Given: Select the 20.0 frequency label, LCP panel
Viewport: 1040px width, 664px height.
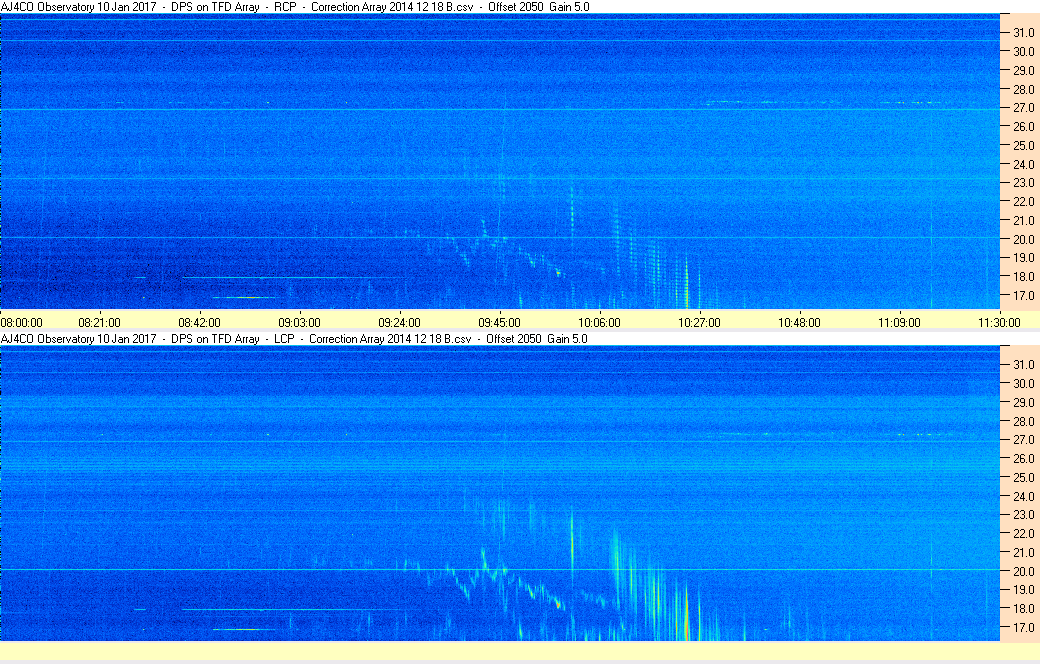Looking at the screenshot, I should (x=1023, y=571).
